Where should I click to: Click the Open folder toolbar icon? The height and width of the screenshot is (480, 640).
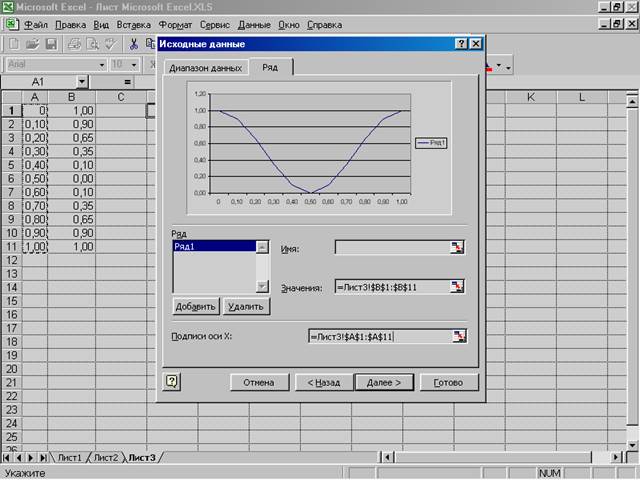[33, 44]
